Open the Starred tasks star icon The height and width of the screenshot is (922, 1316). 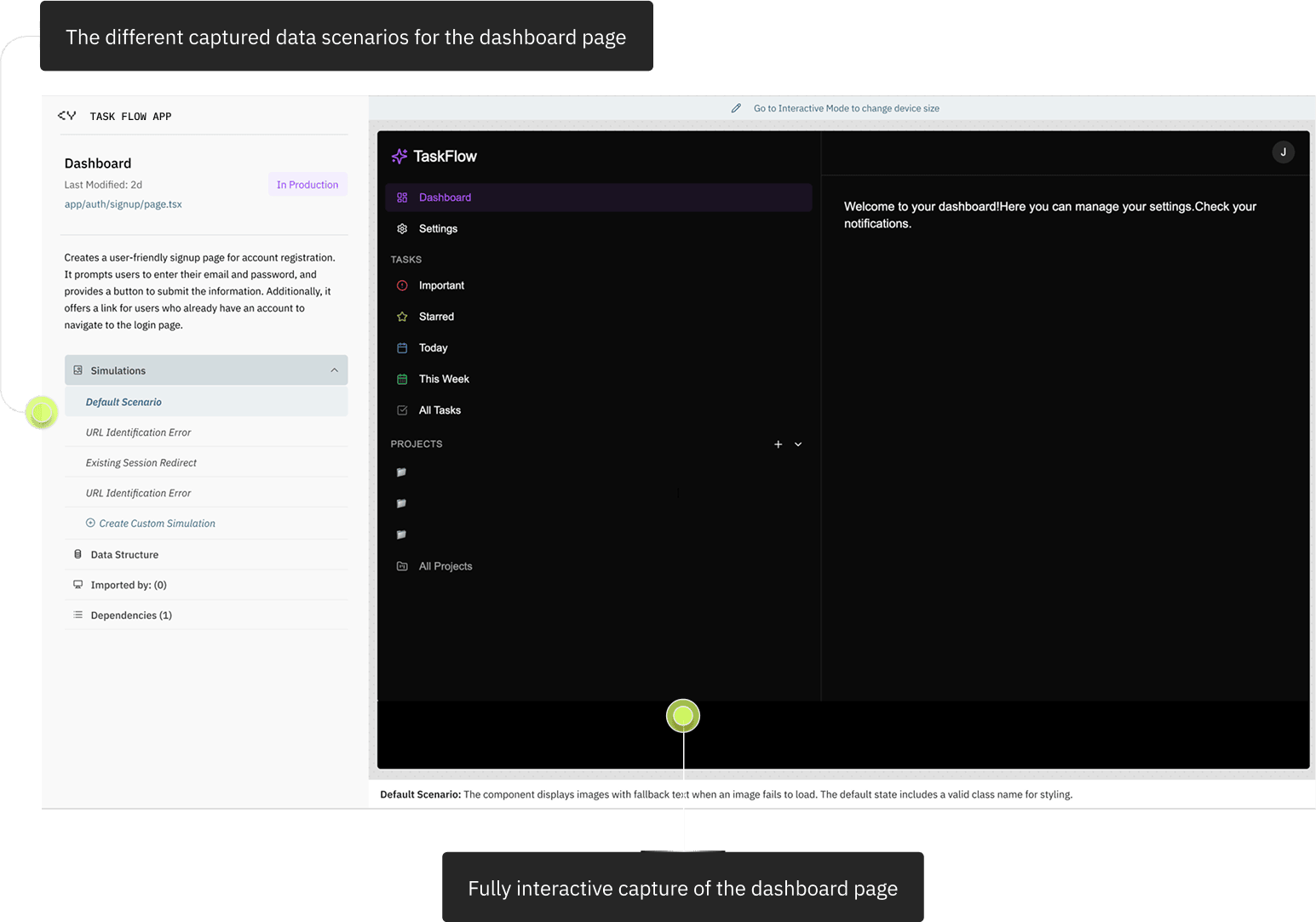[x=402, y=317]
